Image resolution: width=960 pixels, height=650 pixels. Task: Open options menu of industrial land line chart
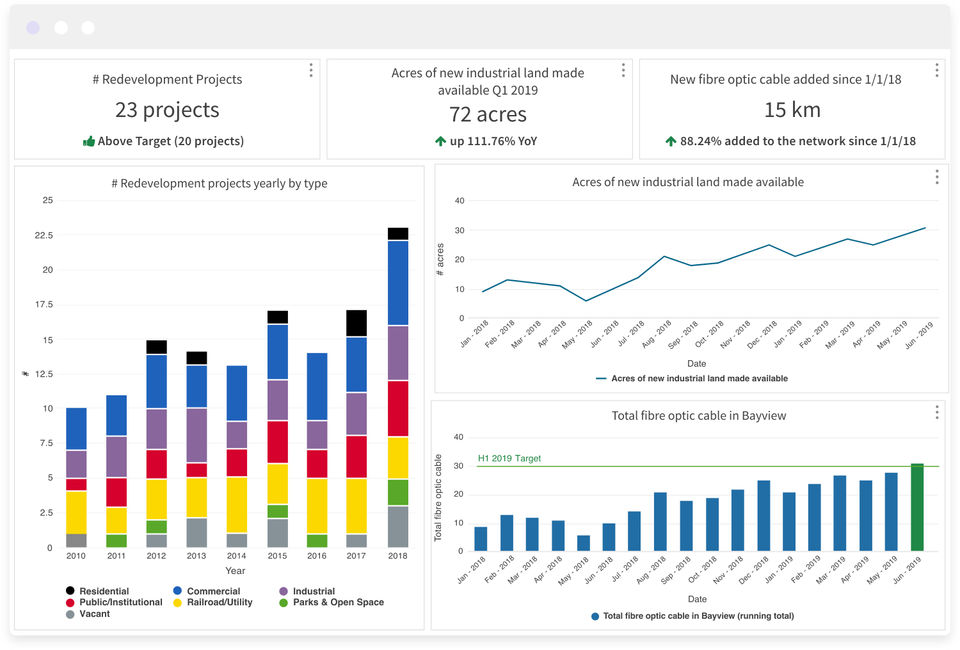[x=937, y=177]
